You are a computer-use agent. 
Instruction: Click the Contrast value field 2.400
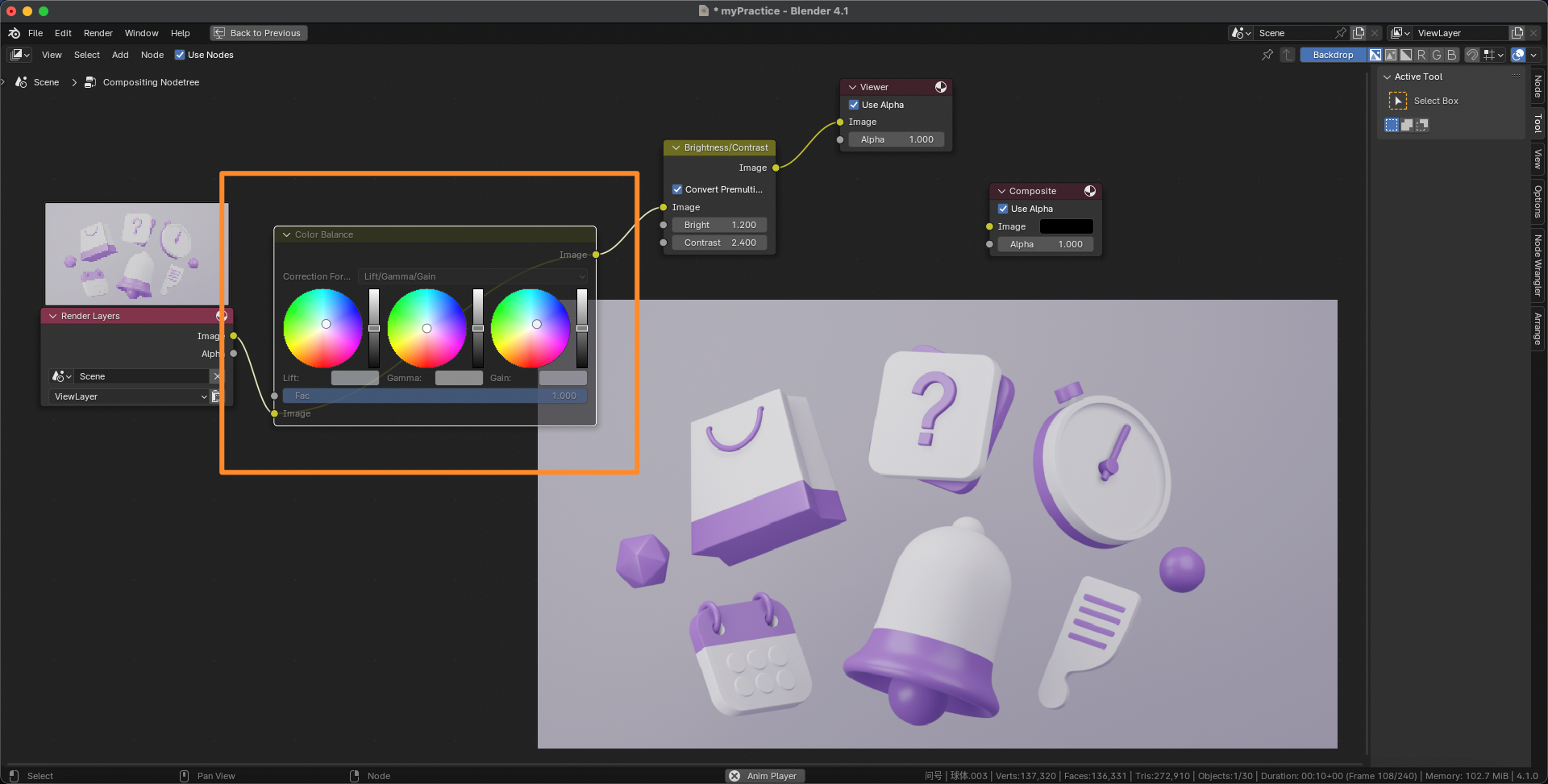click(720, 243)
